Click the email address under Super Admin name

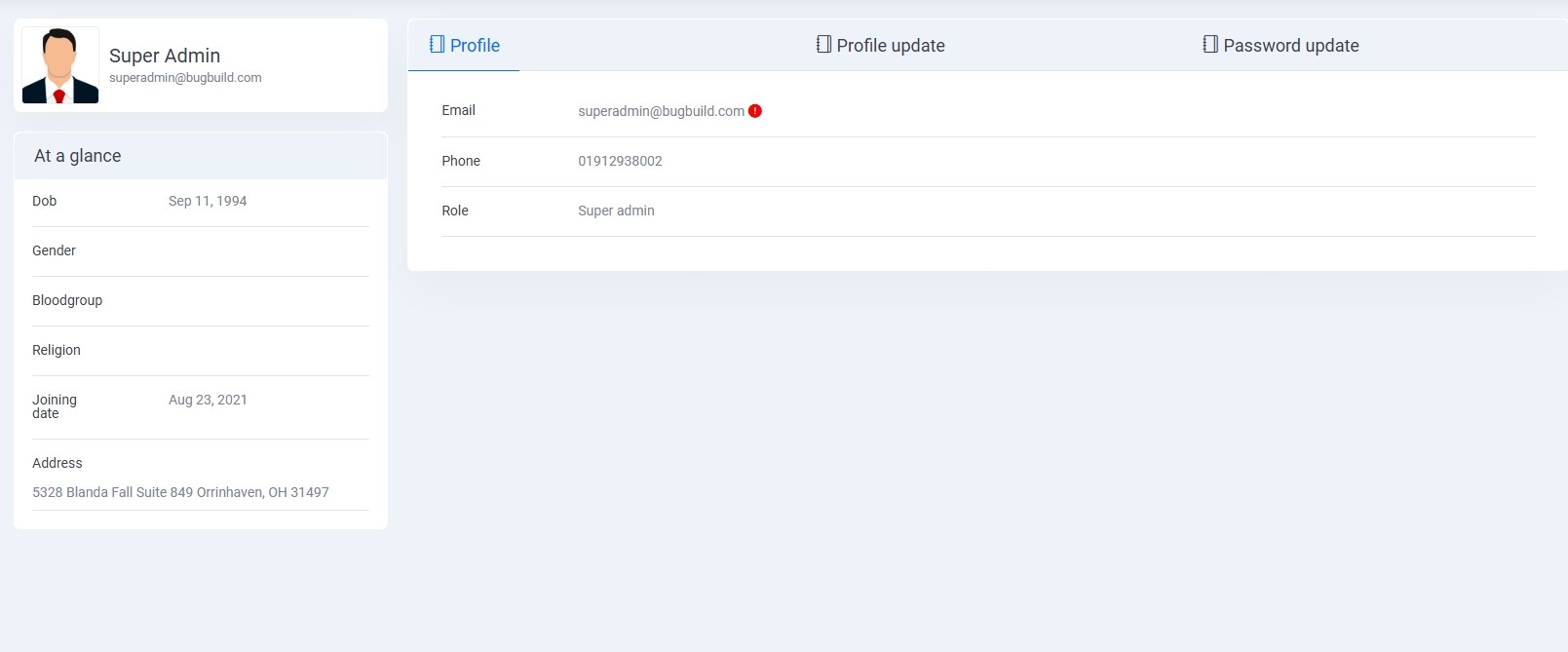click(185, 78)
